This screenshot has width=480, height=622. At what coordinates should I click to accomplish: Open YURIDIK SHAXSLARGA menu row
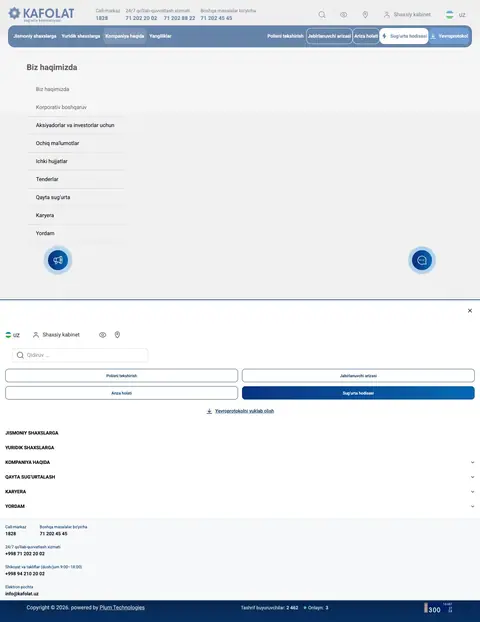click(30, 447)
